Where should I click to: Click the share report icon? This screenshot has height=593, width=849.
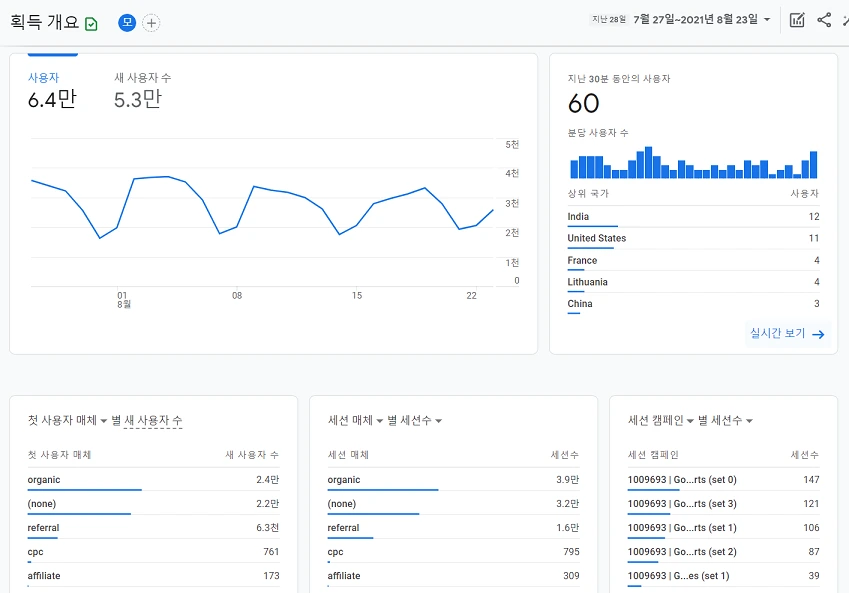point(824,20)
